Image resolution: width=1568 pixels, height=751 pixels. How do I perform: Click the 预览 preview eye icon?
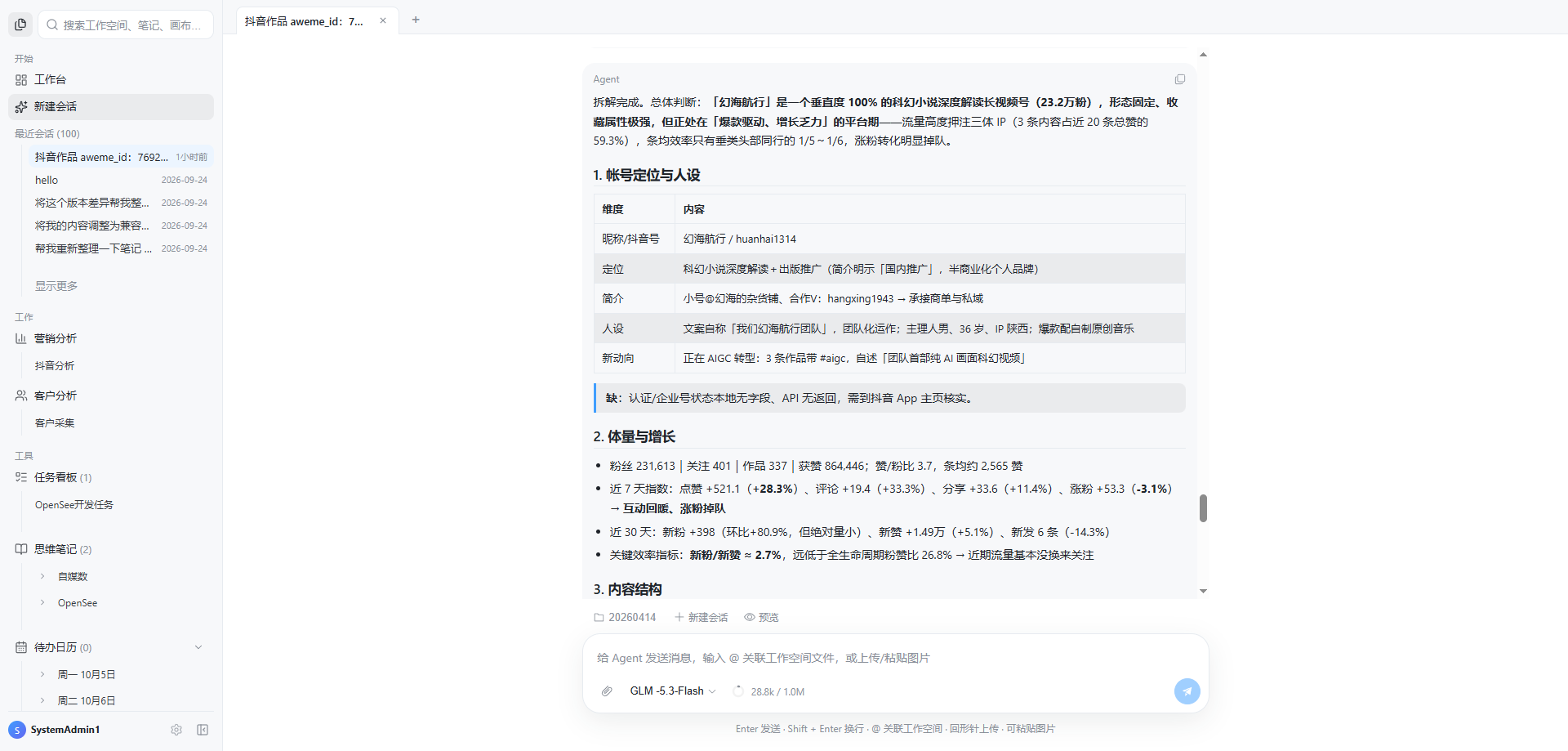[x=761, y=617]
